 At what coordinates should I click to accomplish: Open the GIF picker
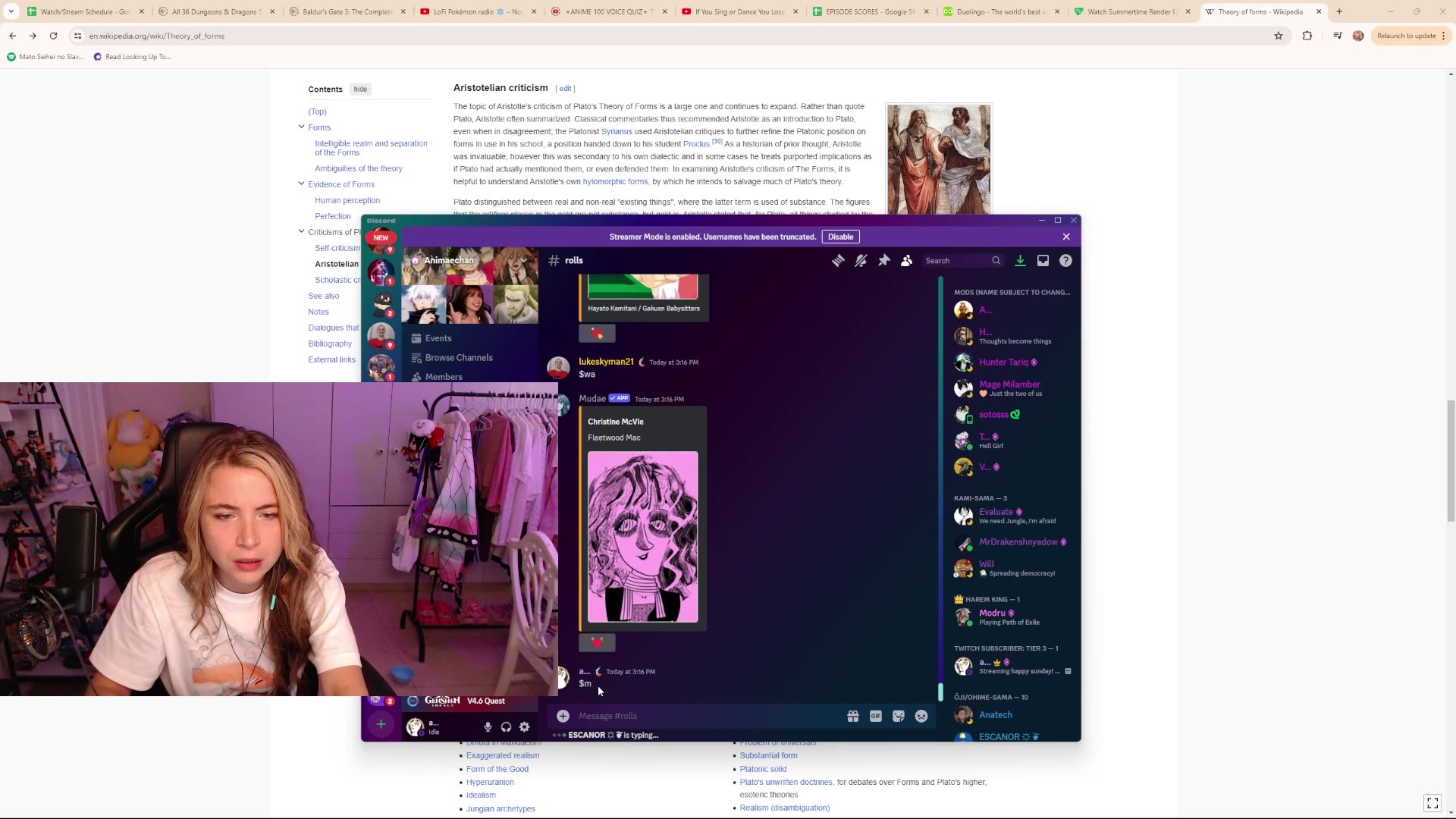[x=876, y=716]
